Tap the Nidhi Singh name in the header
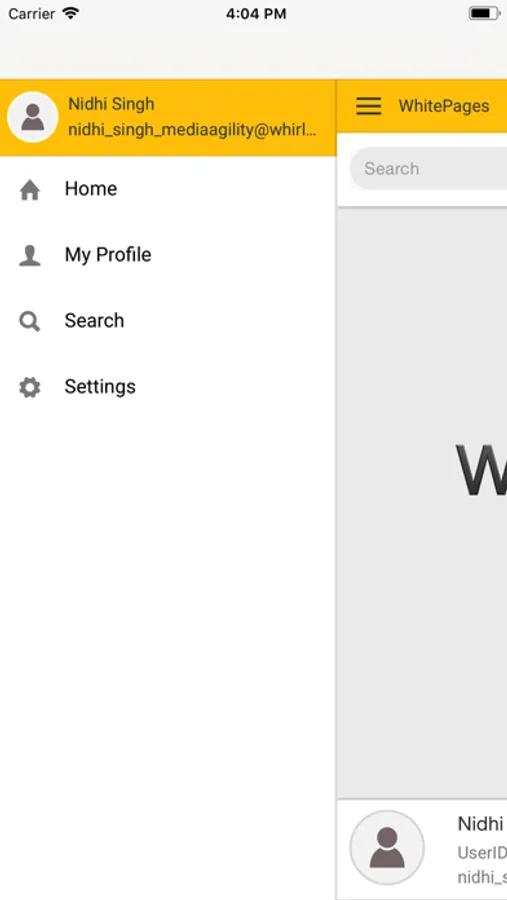Viewport: 507px width, 900px height. tap(111, 104)
